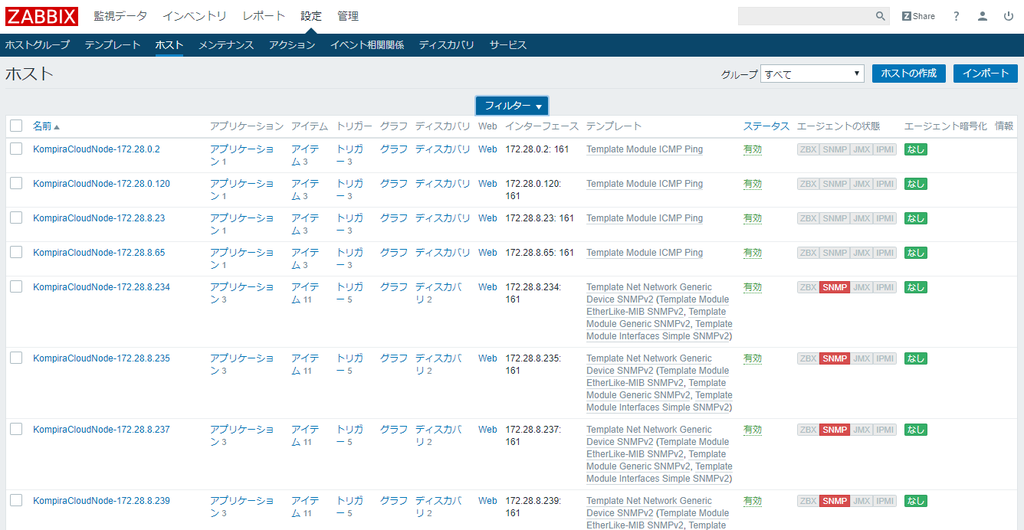The height and width of the screenshot is (530, 1024).
Task: Click なし encryption badge for 172.28.8.65 row
Action: 916,253
